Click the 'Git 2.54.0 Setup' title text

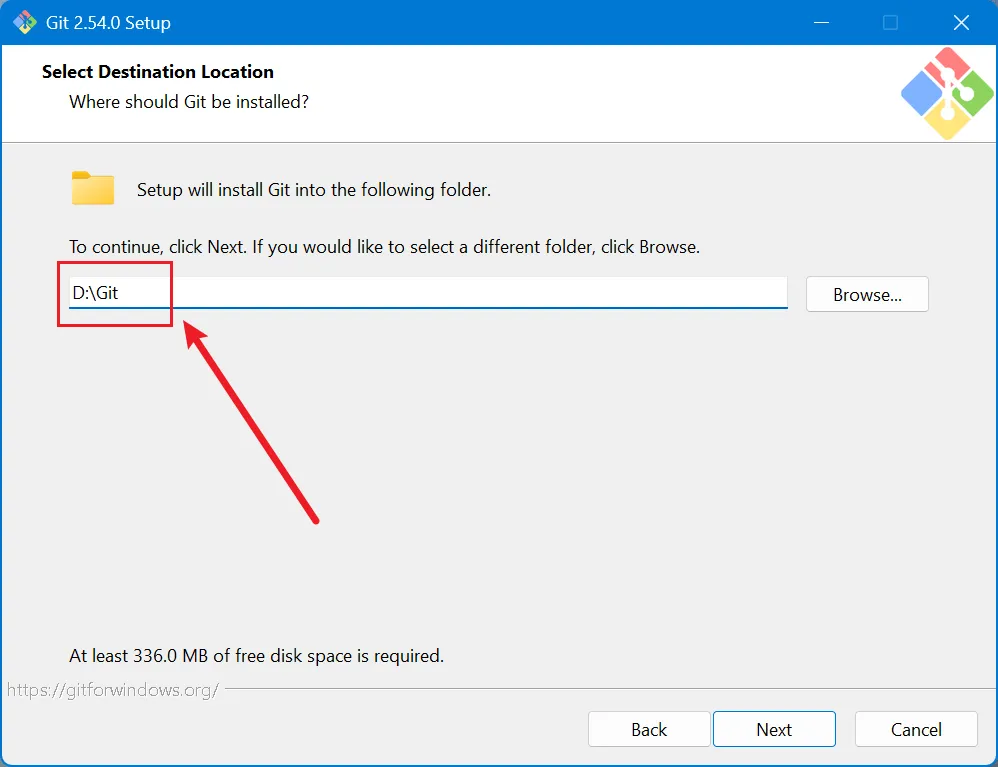108,23
